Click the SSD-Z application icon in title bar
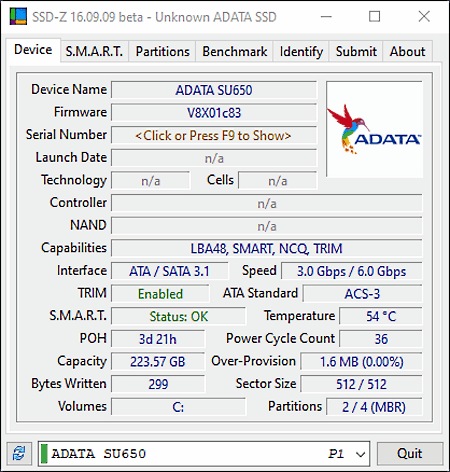The height and width of the screenshot is (472, 450). pos(18,16)
